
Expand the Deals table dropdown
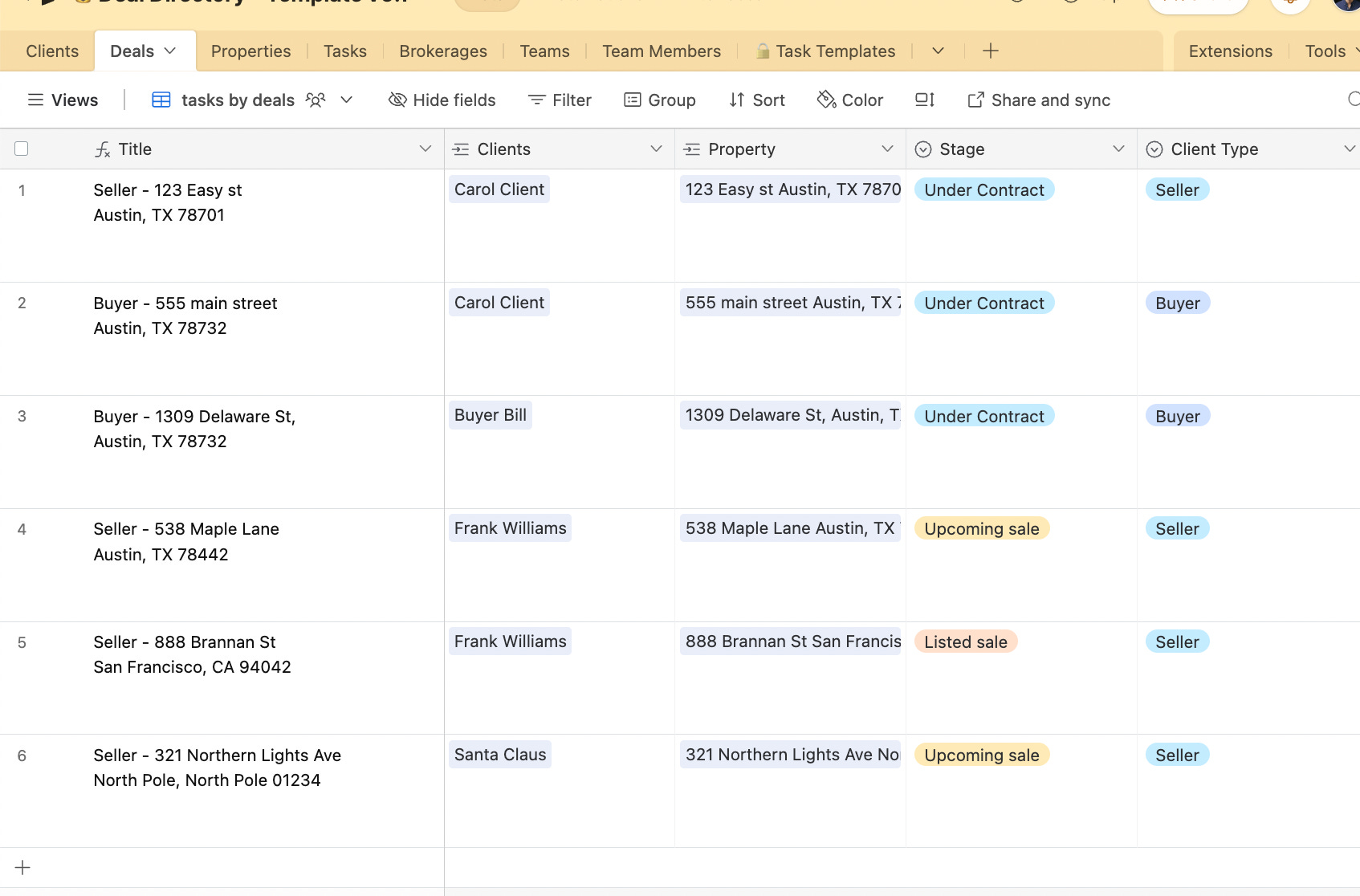(x=169, y=50)
